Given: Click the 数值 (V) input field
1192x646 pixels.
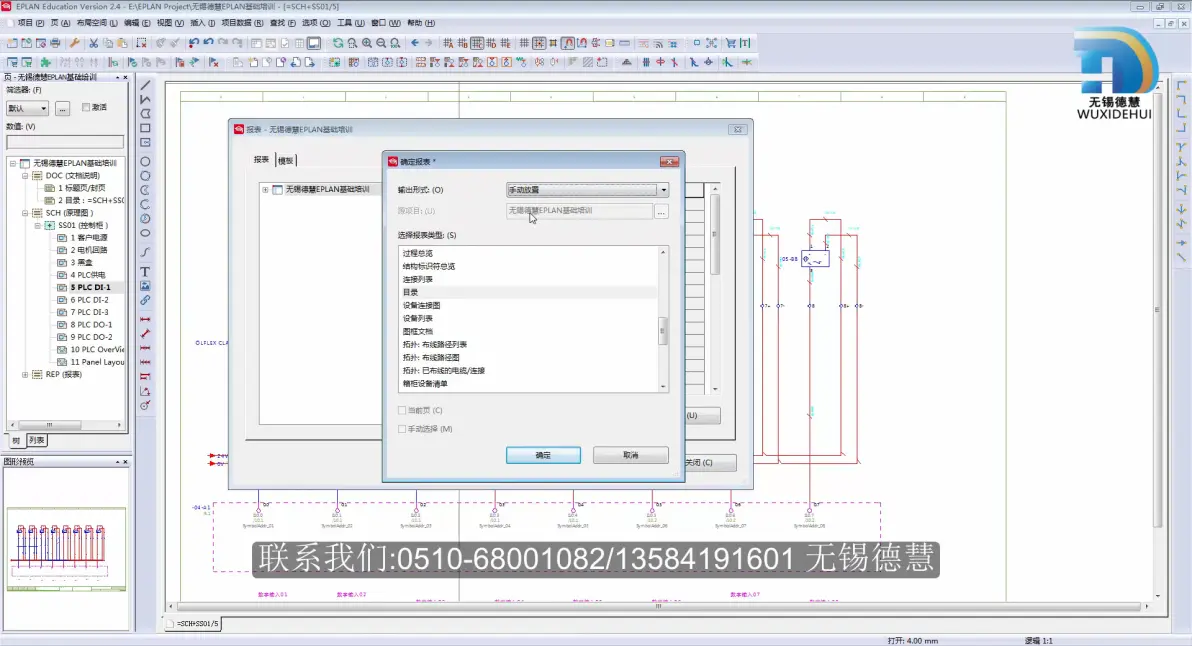Looking at the screenshot, I should pos(65,142).
